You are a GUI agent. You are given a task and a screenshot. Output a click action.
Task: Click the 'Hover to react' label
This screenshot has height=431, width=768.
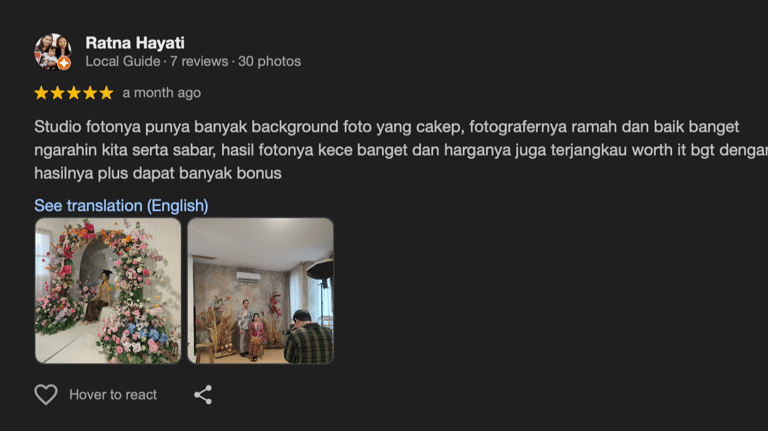point(113,395)
